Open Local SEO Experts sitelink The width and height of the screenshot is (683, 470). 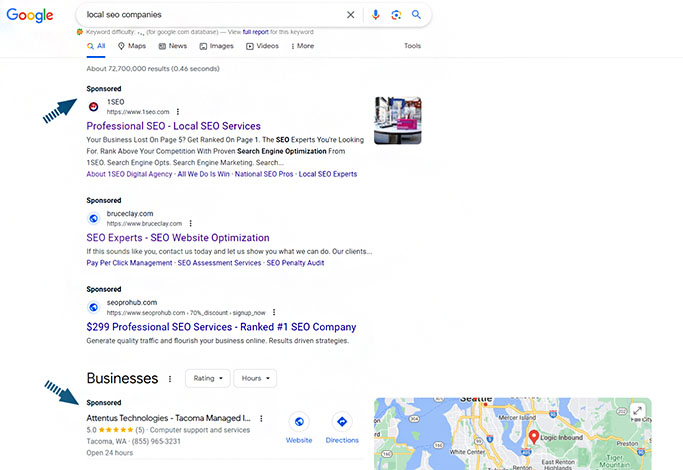[x=328, y=174]
